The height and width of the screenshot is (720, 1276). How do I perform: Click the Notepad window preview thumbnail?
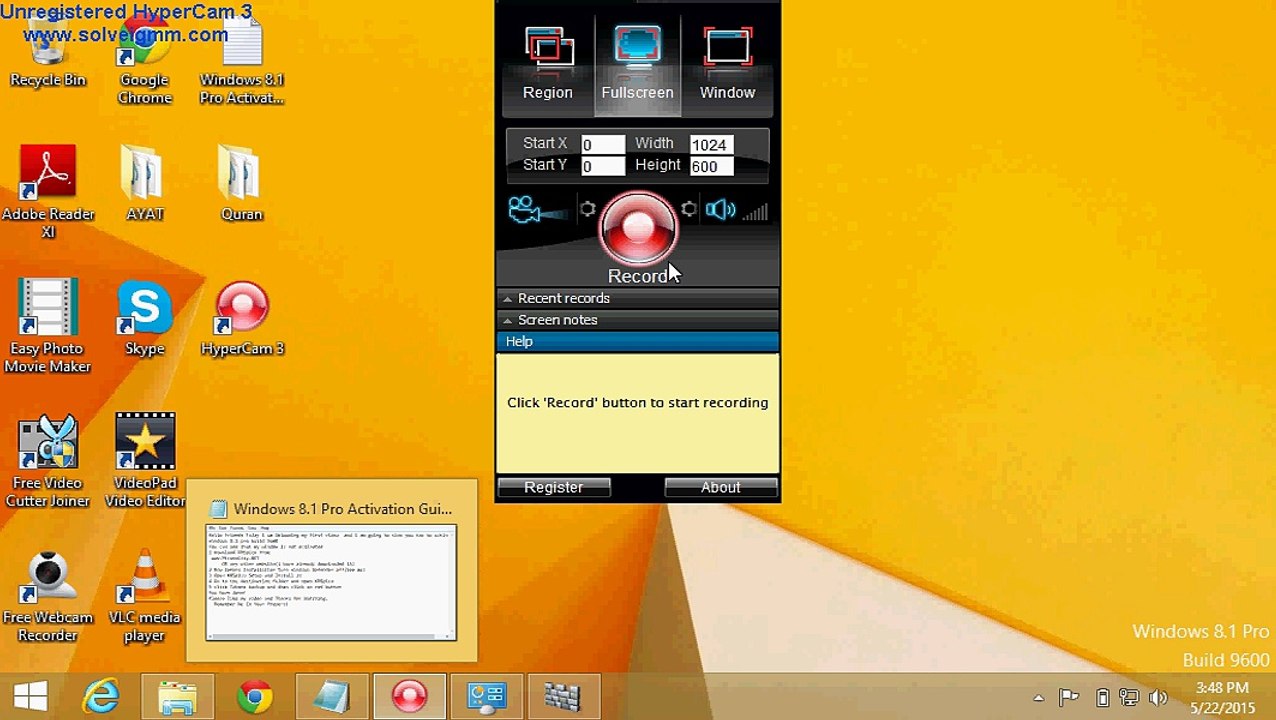(331, 581)
